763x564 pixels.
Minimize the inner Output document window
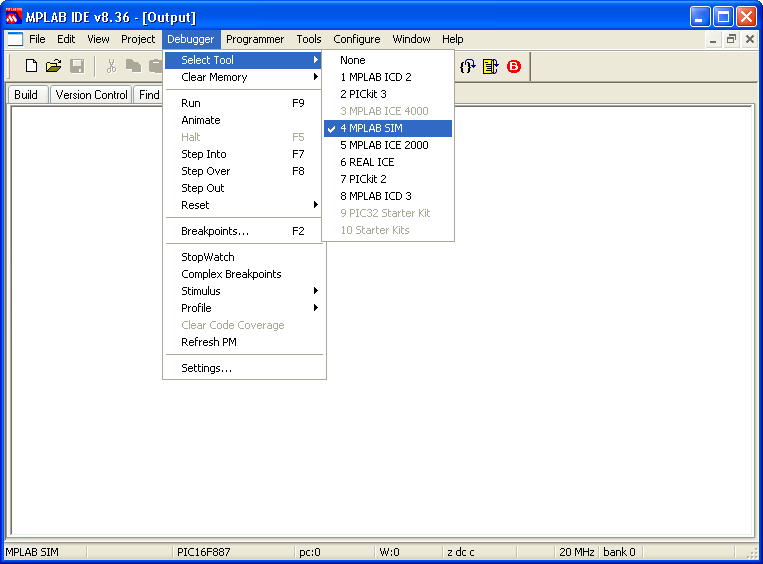coord(713,40)
